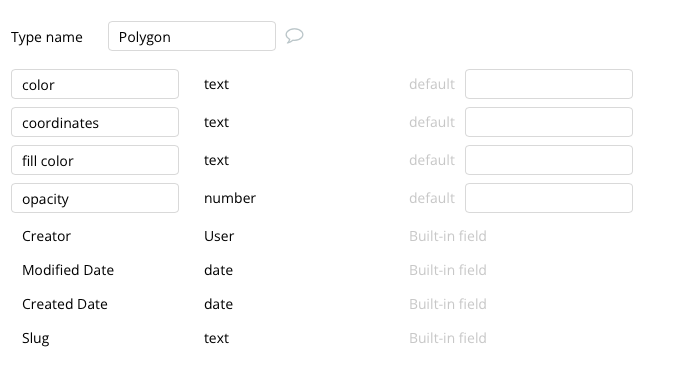Viewport: 675px width, 365px height.
Task: Select the fill color field name box
Action: coord(95,160)
